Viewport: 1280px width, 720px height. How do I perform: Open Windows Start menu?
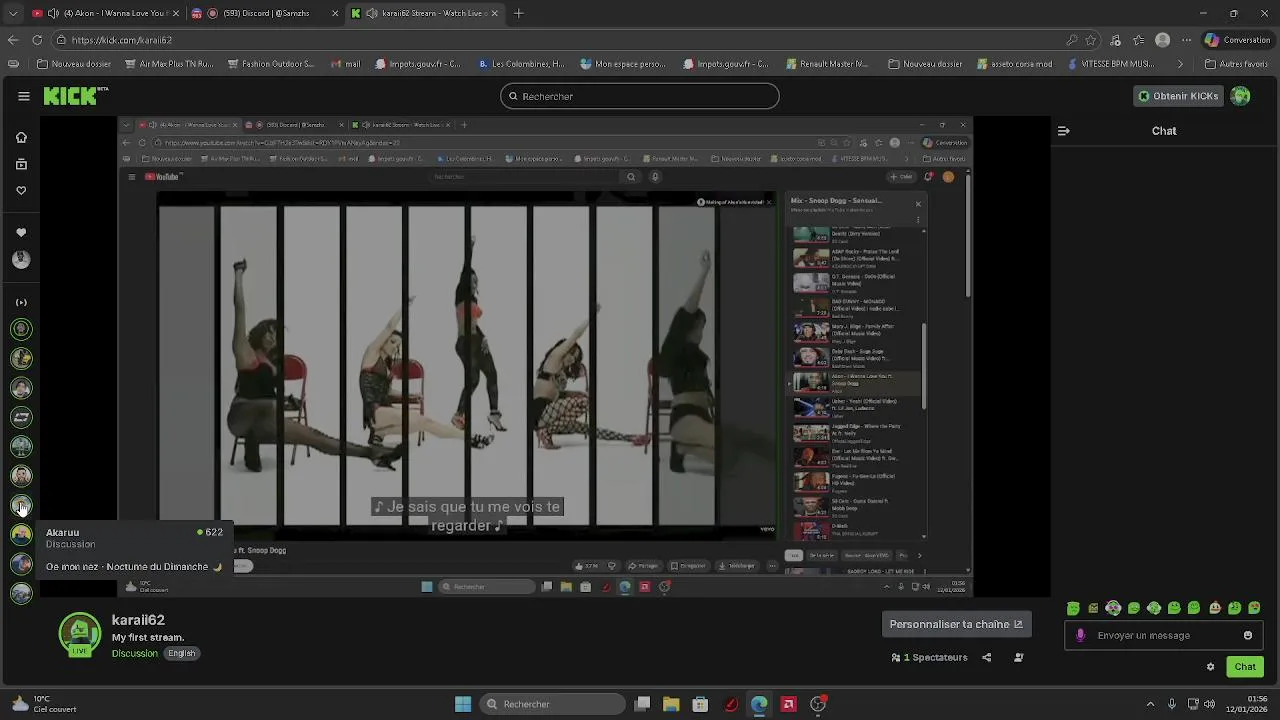pos(463,704)
